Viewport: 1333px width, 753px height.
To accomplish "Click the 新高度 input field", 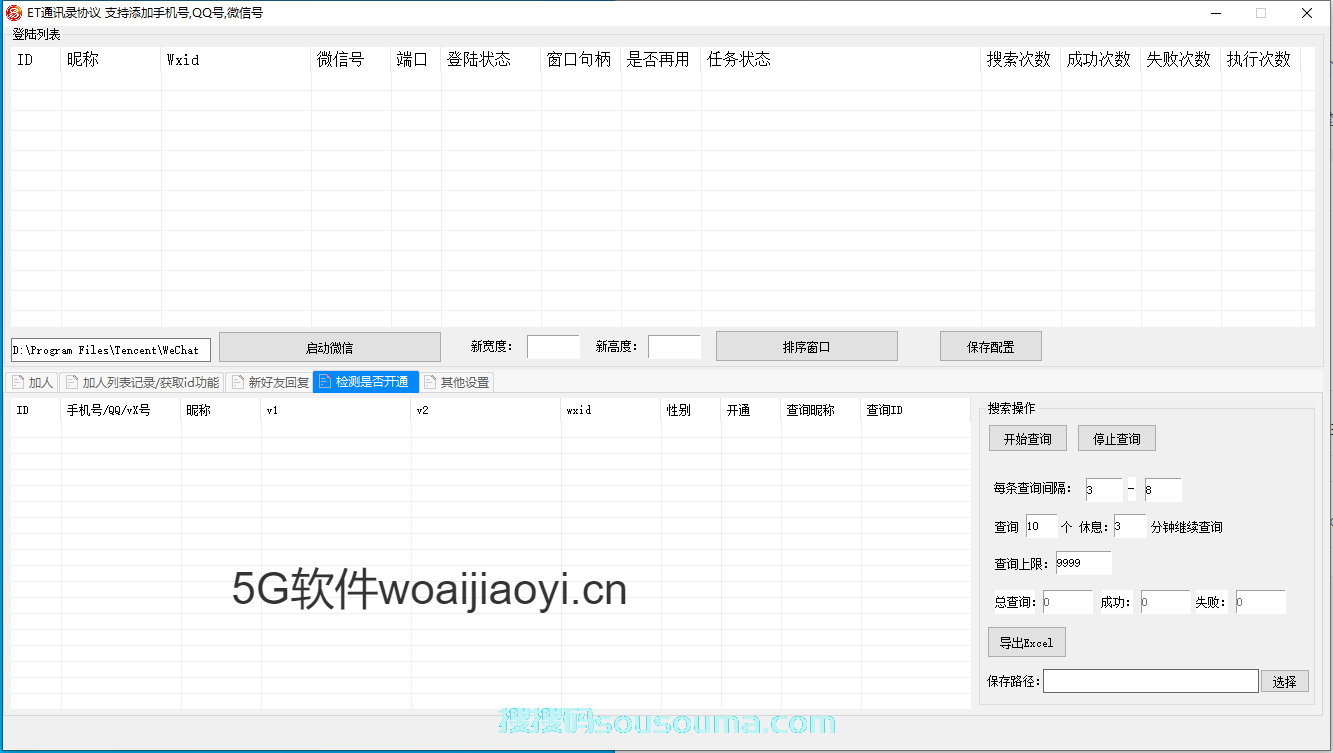I will 674,347.
